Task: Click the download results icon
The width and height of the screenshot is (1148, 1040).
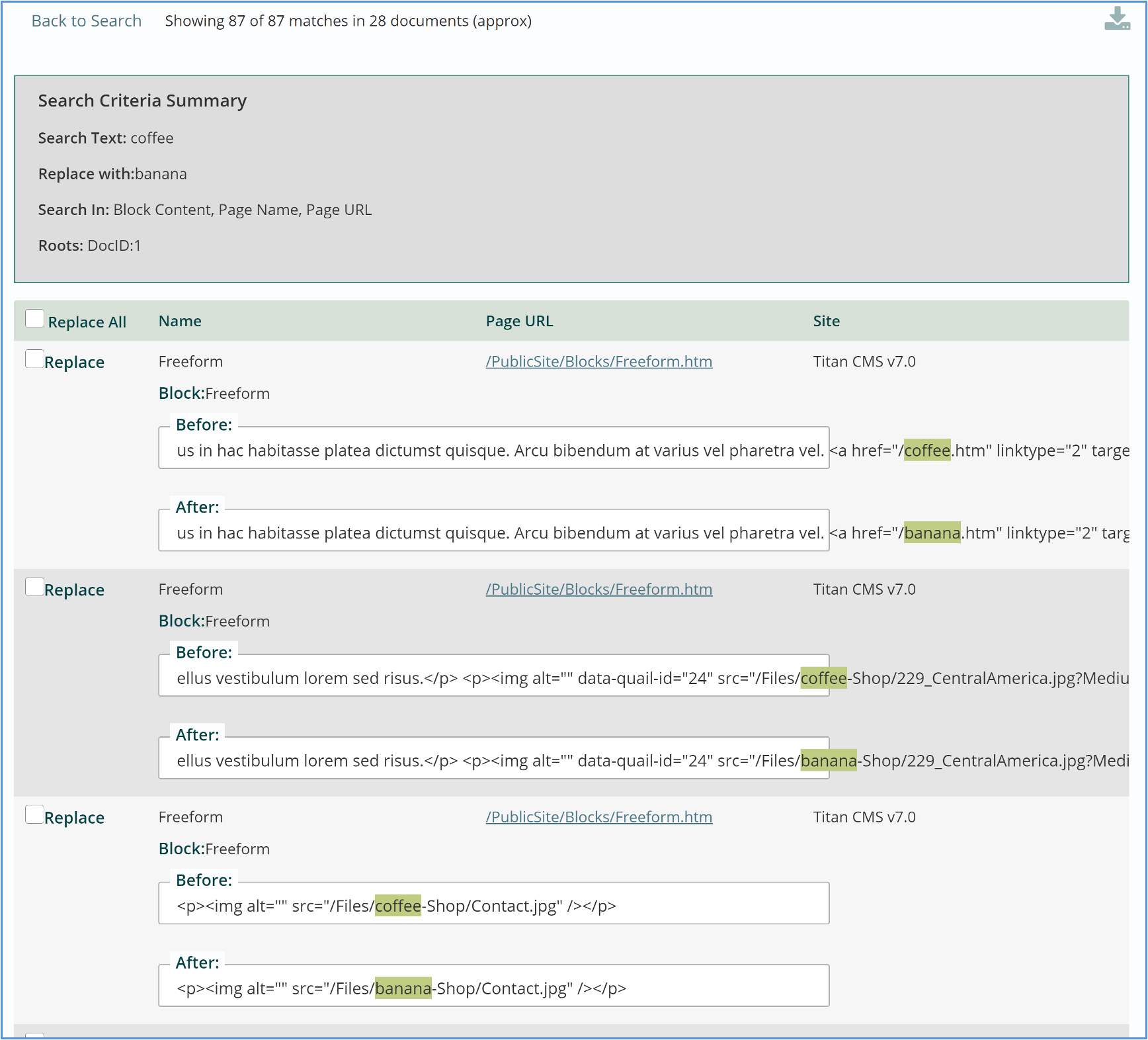Action: point(1117,19)
